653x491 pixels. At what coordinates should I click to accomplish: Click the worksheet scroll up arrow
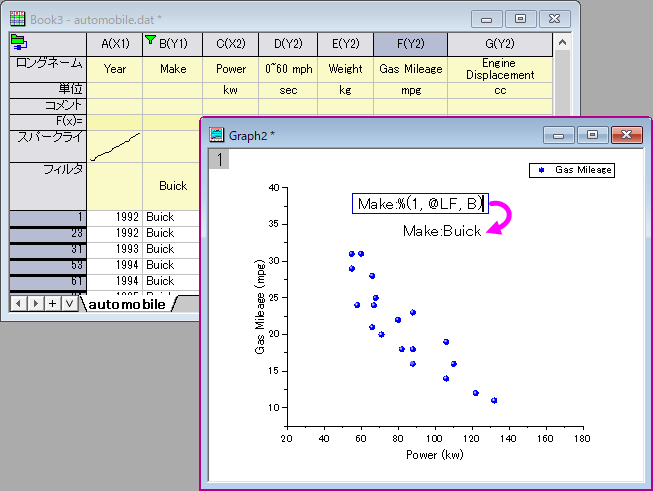pos(562,42)
